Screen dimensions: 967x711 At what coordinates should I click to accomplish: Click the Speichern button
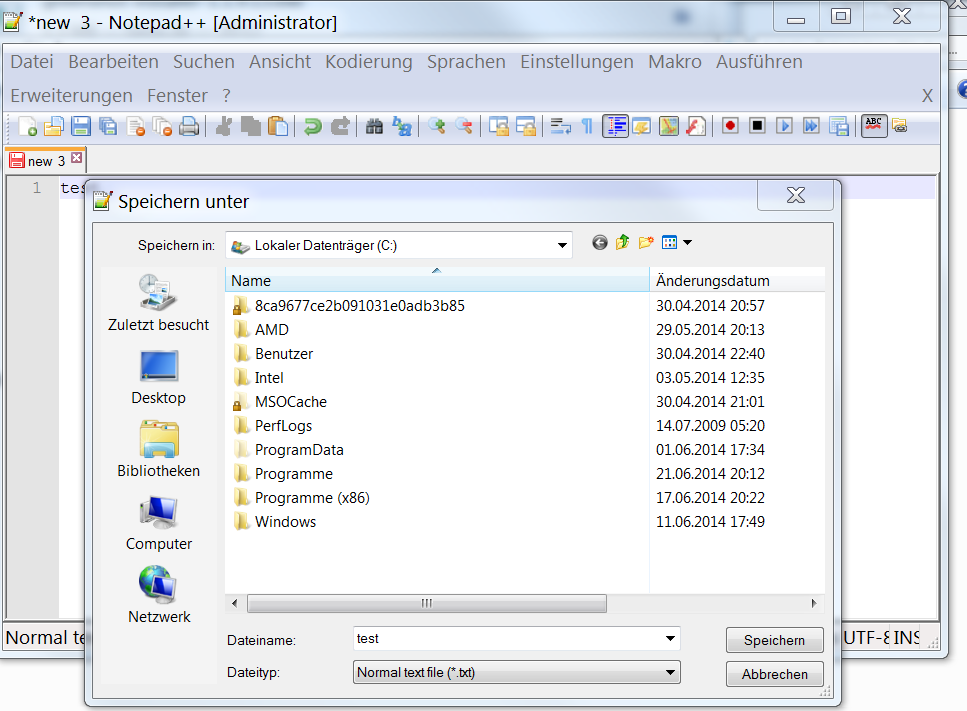click(775, 640)
